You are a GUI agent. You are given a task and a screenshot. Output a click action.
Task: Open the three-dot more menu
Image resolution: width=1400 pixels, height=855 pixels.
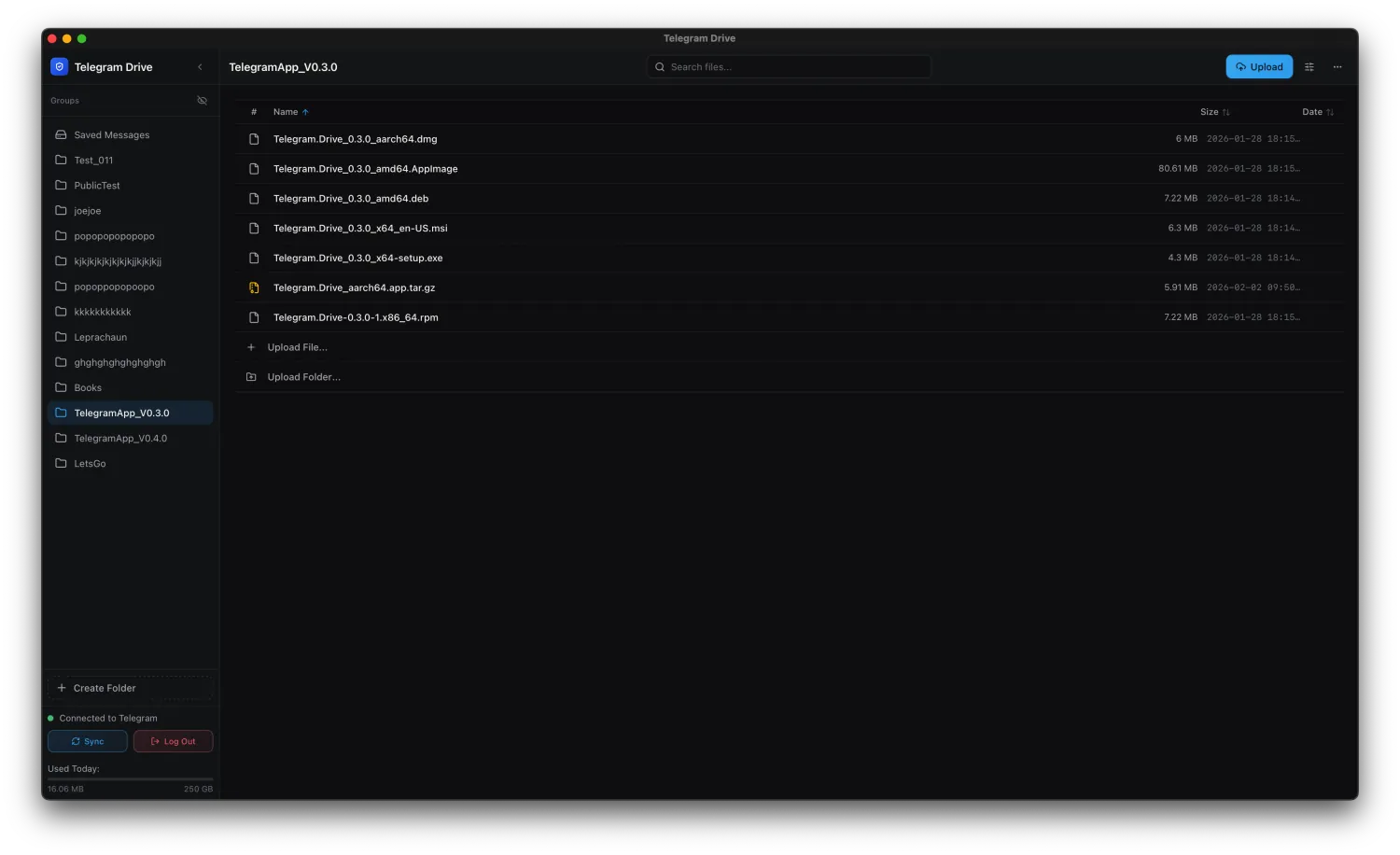click(x=1337, y=67)
